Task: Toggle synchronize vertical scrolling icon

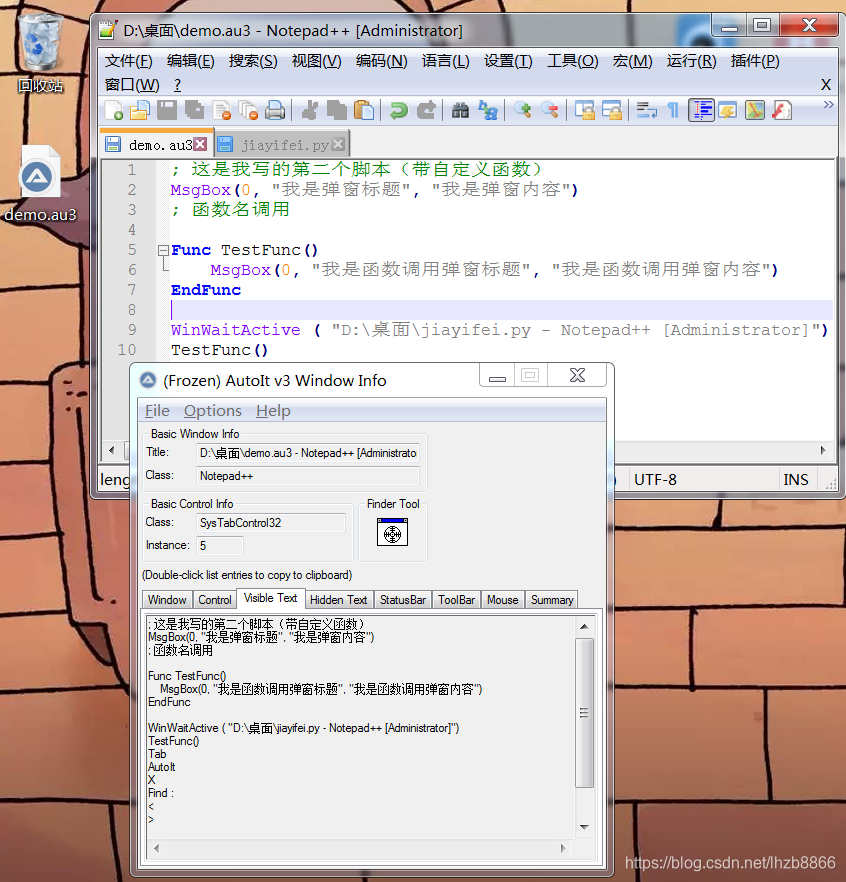Action: pos(584,110)
